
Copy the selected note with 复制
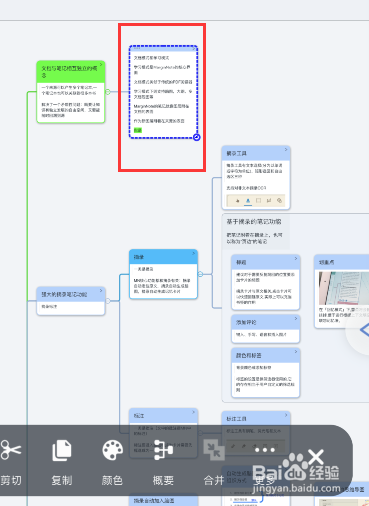coord(62,463)
